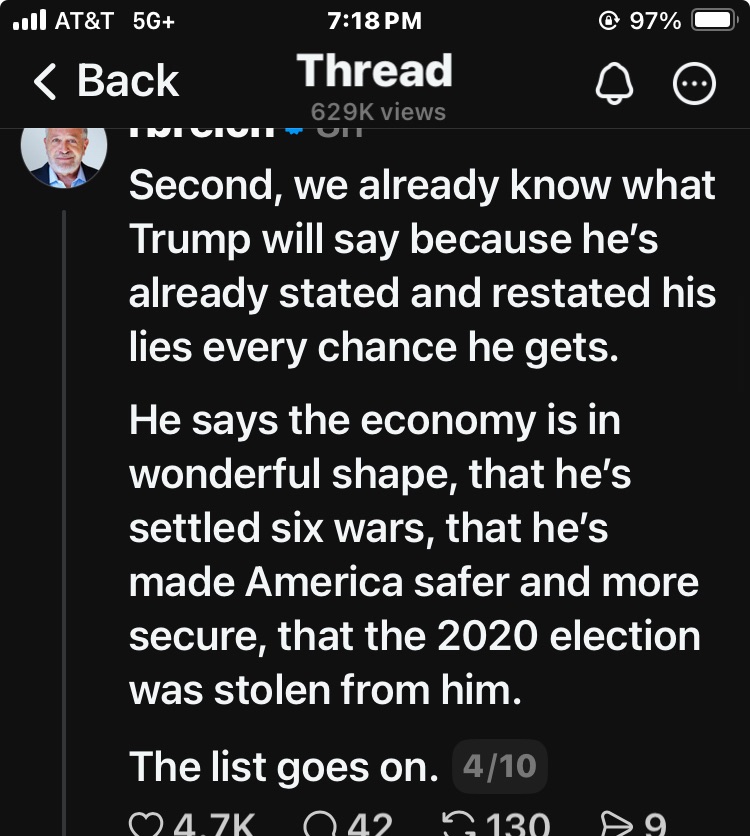
Task: Tap the Thread title in header
Action: pos(375,71)
